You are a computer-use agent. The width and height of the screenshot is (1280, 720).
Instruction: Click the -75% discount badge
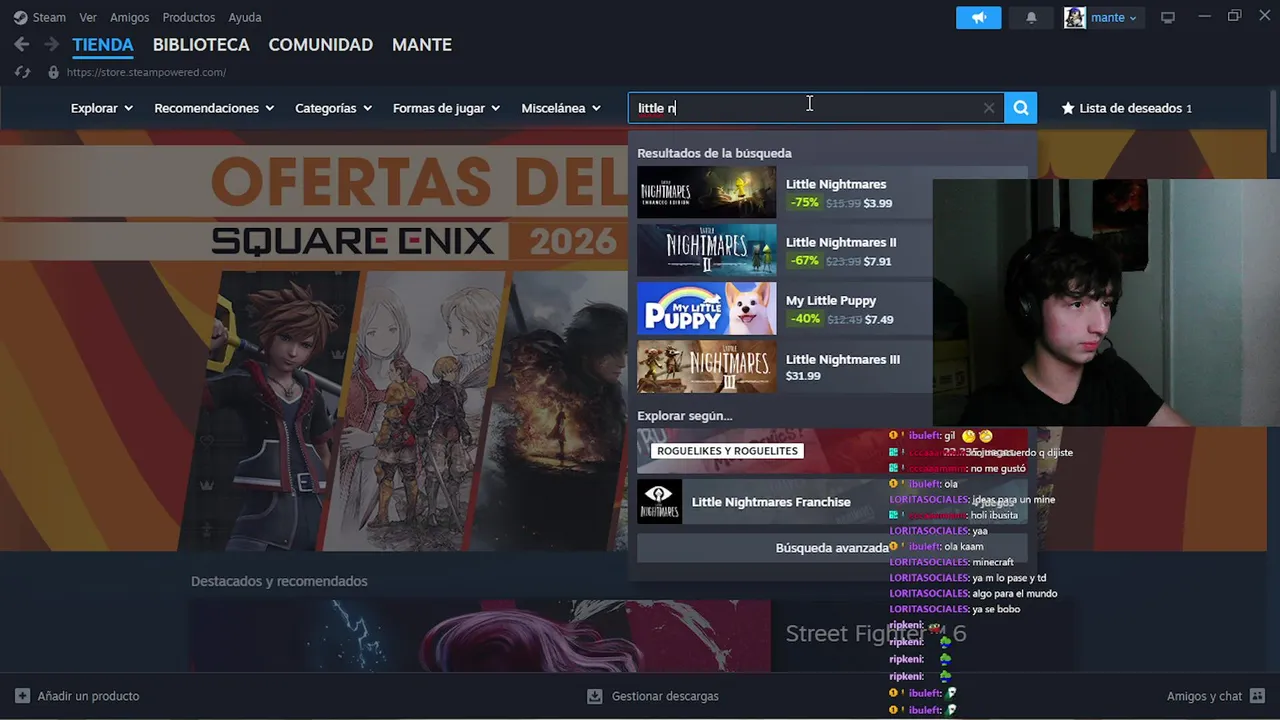tap(804, 203)
